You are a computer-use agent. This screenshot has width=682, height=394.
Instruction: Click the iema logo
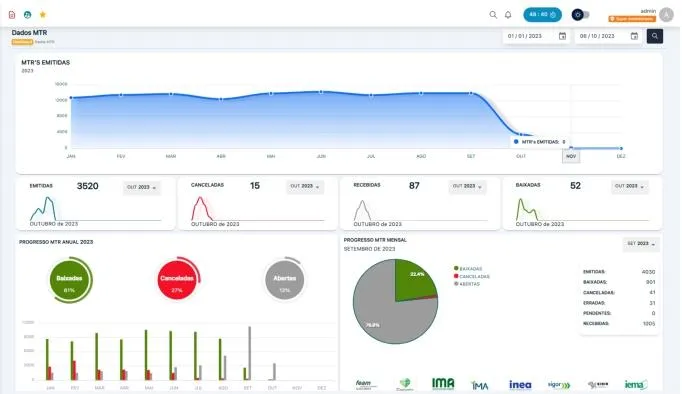point(636,384)
